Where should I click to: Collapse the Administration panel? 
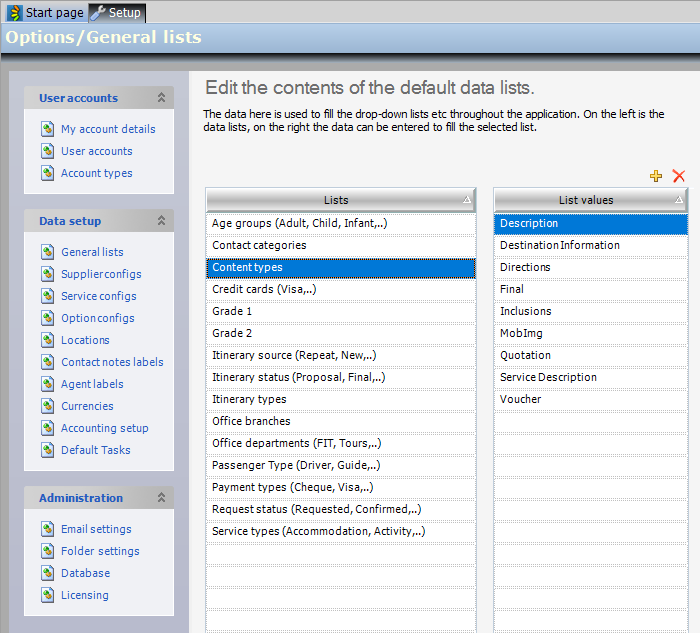coord(161,498)
